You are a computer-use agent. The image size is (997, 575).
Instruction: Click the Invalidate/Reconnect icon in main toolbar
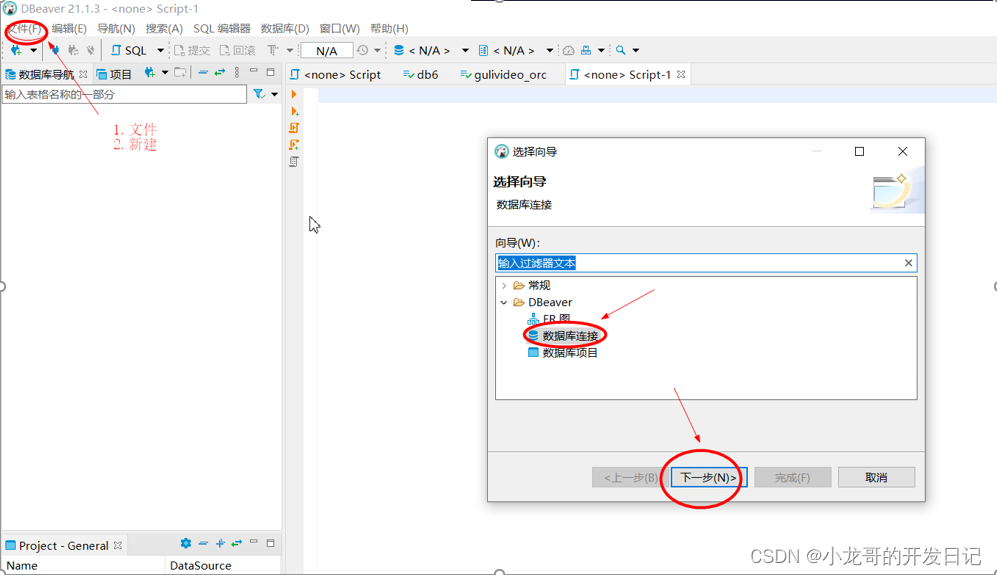pyautogui.click(x=73, y=50)
